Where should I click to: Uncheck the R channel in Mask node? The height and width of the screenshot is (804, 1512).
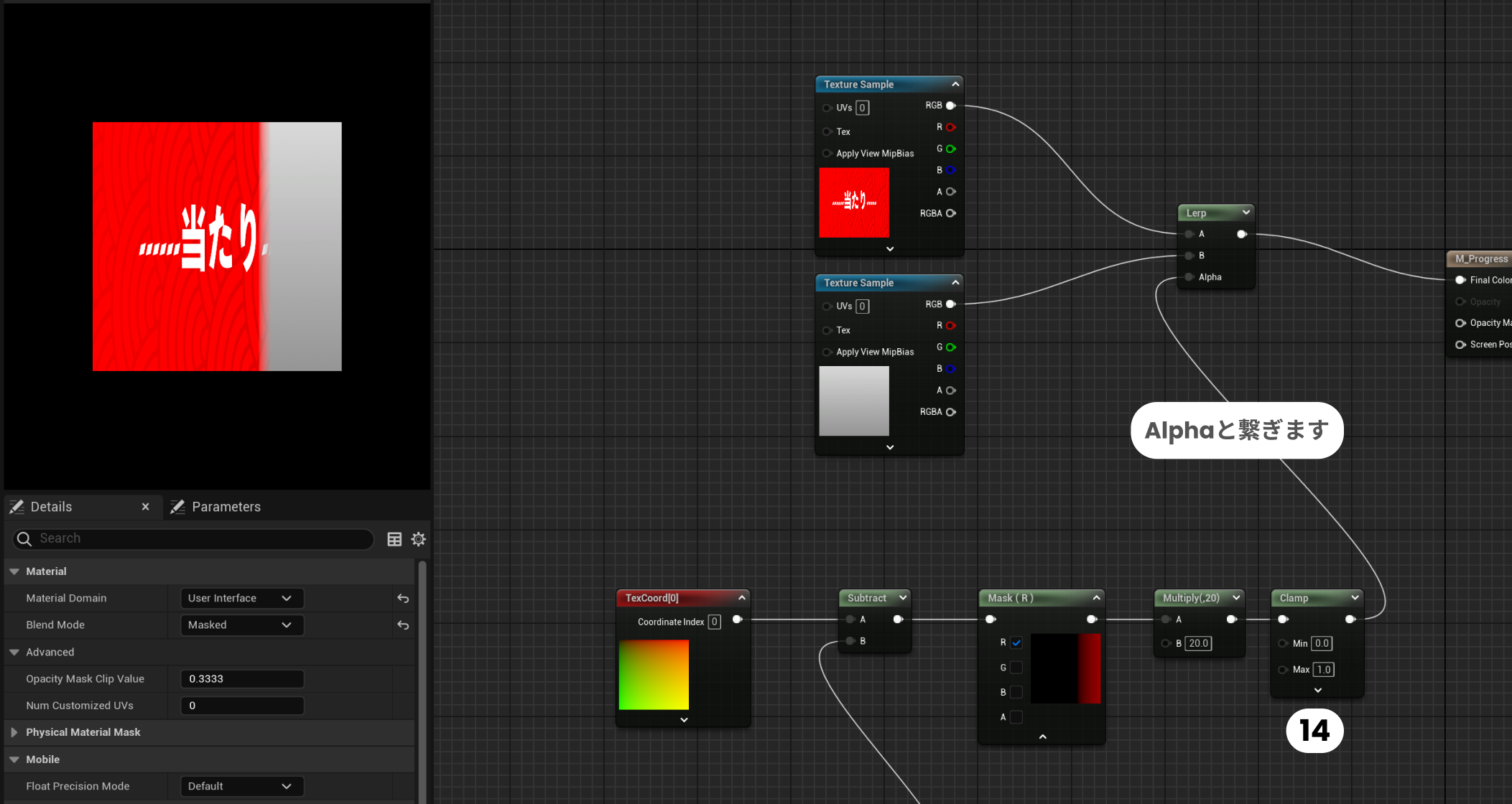coord(1016,642)
